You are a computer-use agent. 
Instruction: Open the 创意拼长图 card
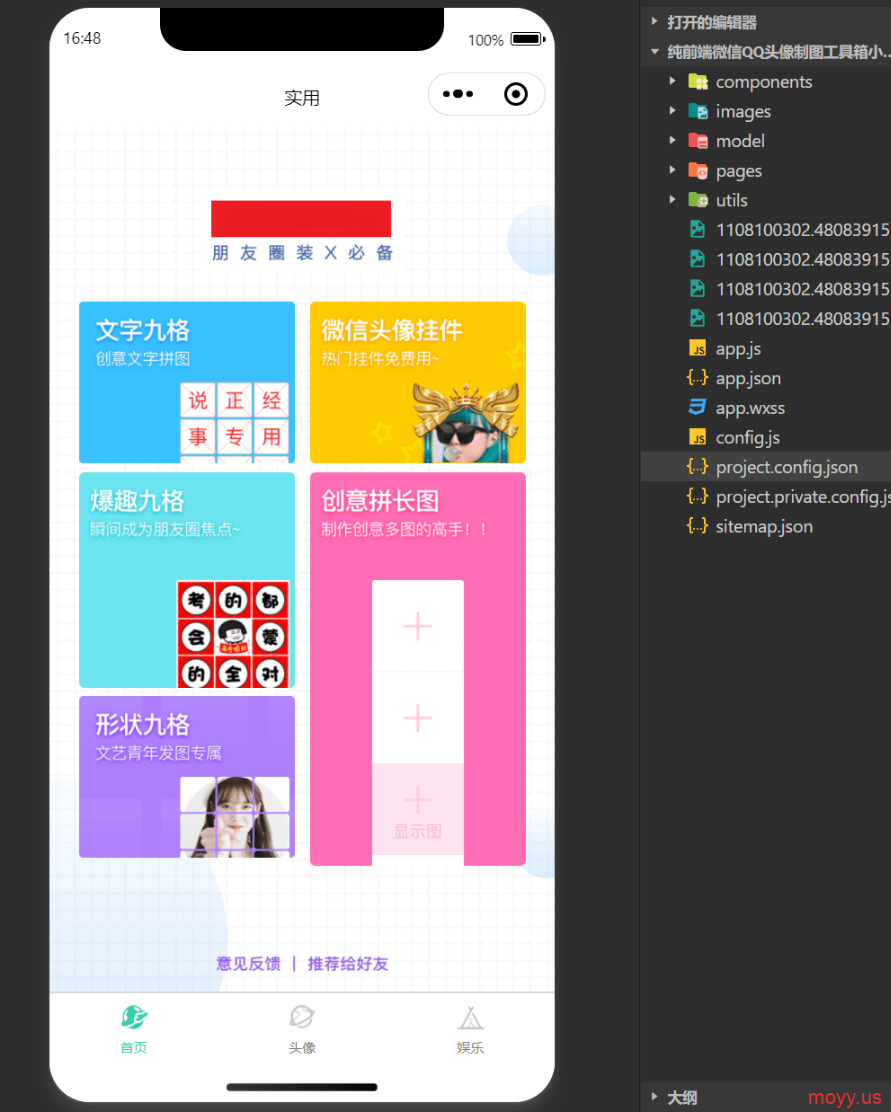418,669
